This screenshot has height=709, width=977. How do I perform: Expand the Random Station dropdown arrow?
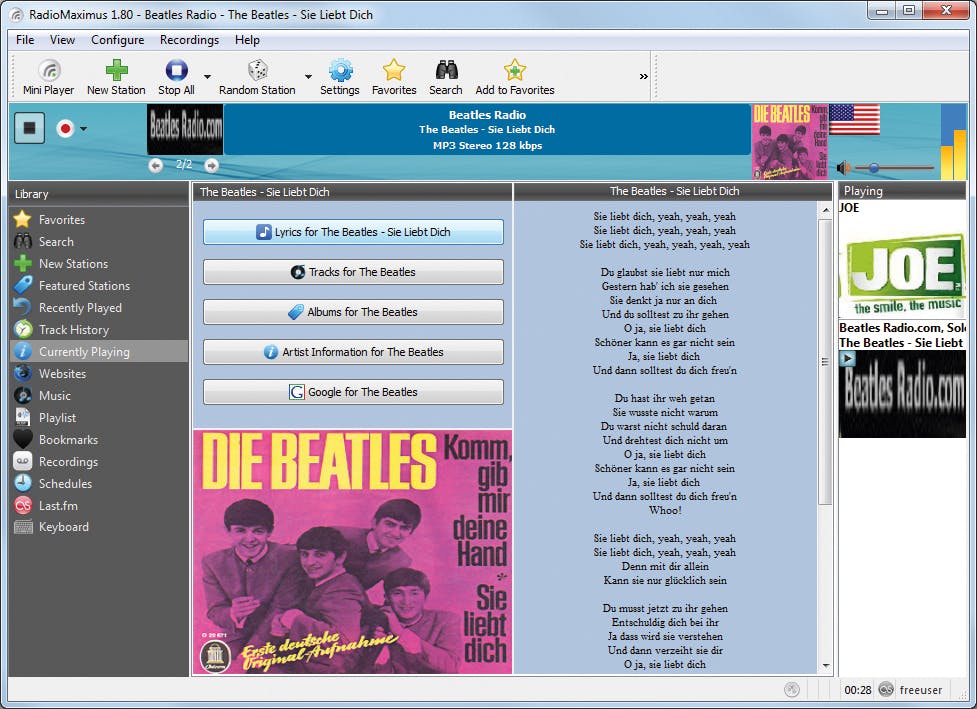point(308,77)
